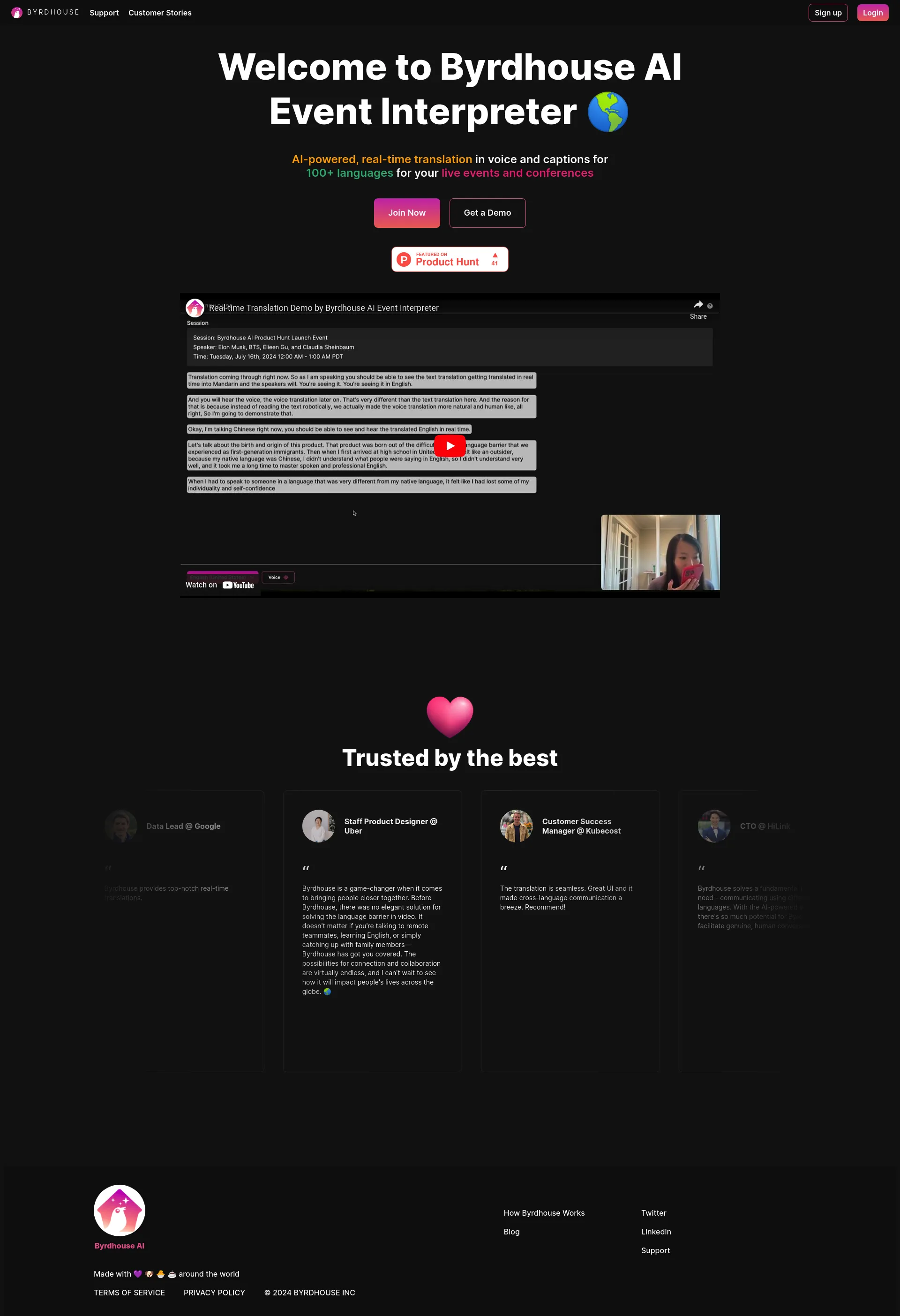This screenshot has width=900, height=1316.
Task: Click the Login button
Action: pos(872,12)
